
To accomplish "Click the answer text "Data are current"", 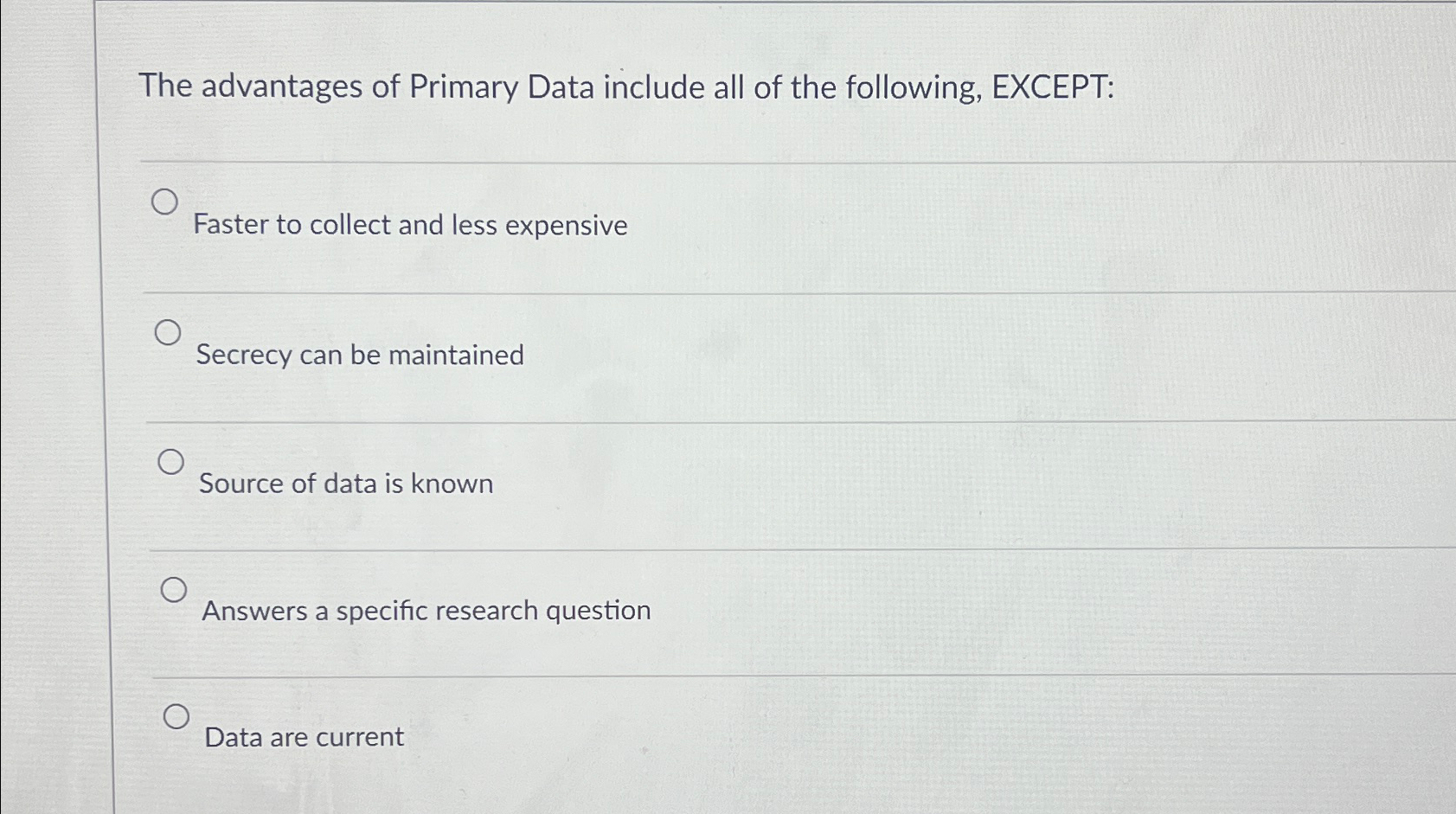I will [x=302, y=736].
